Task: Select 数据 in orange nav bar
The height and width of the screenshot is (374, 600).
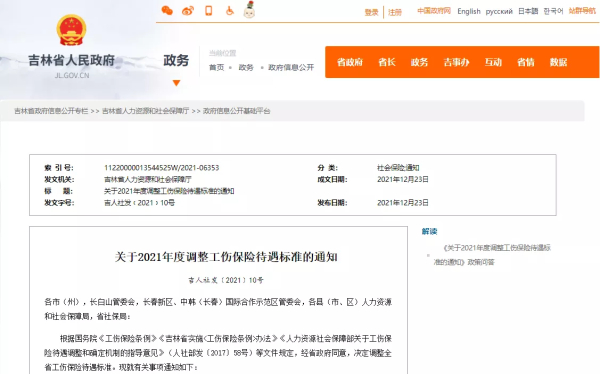Action: point(558,62)
